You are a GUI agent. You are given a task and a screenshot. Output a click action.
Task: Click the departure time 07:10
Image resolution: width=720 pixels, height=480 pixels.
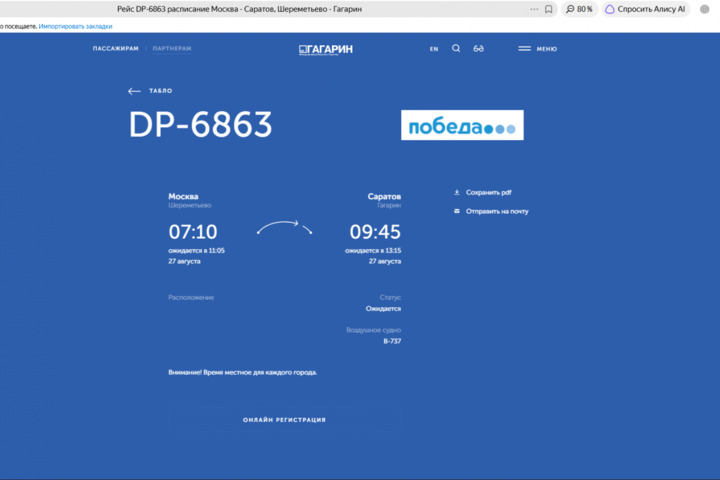click(x=193, y=232)
